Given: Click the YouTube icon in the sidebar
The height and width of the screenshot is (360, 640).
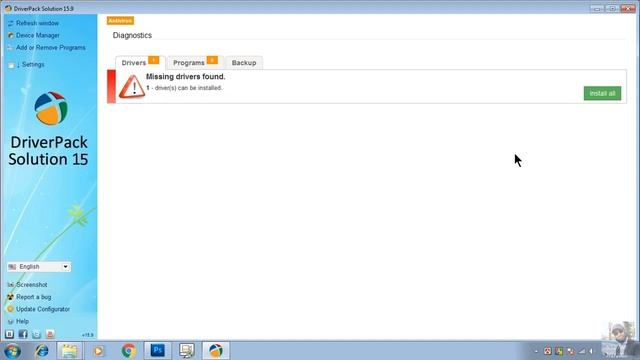Looking at the screenshot, I should pos(50,334).
